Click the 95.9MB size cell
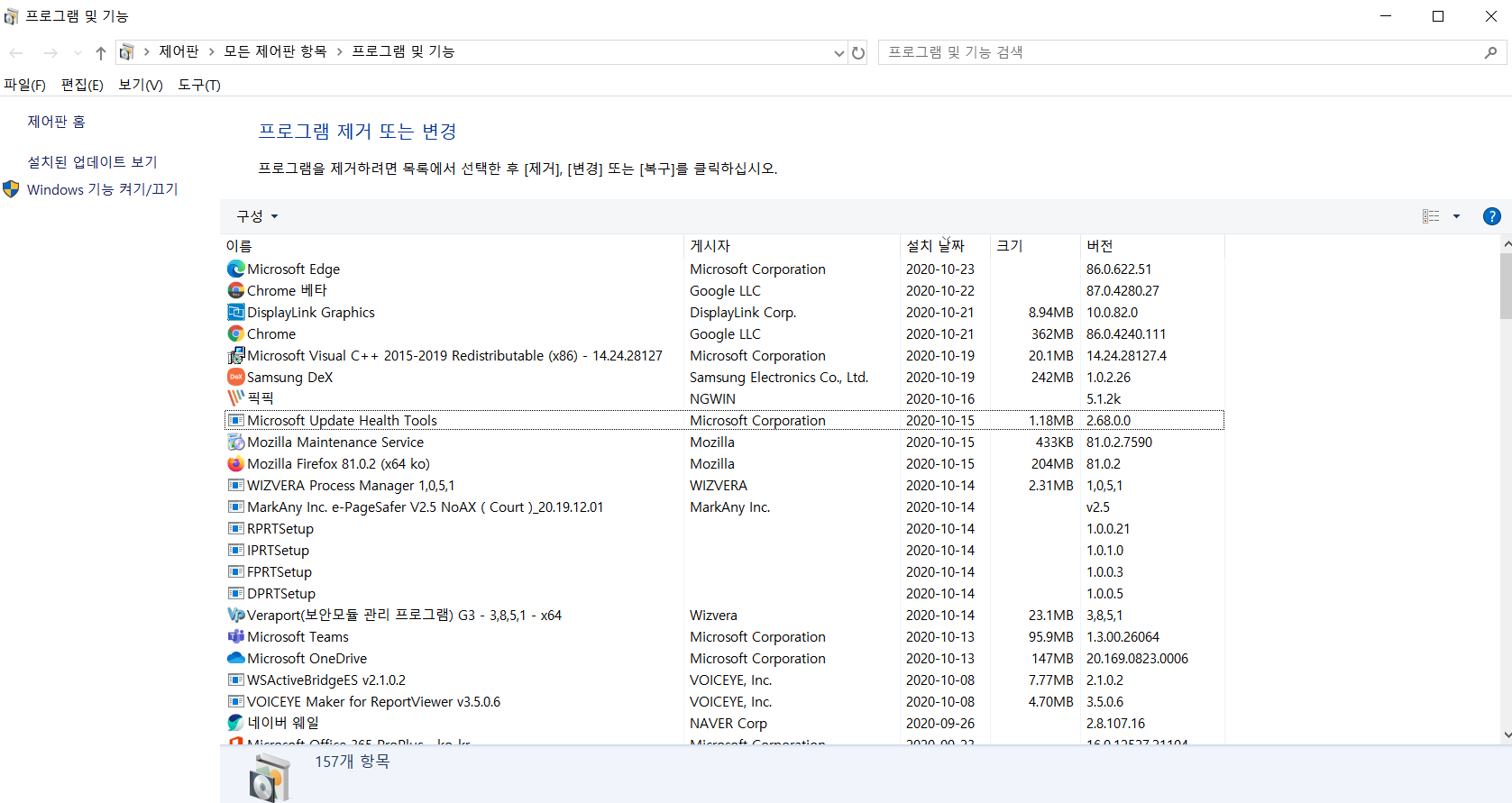1512x803 pixels. (1051, 636)
